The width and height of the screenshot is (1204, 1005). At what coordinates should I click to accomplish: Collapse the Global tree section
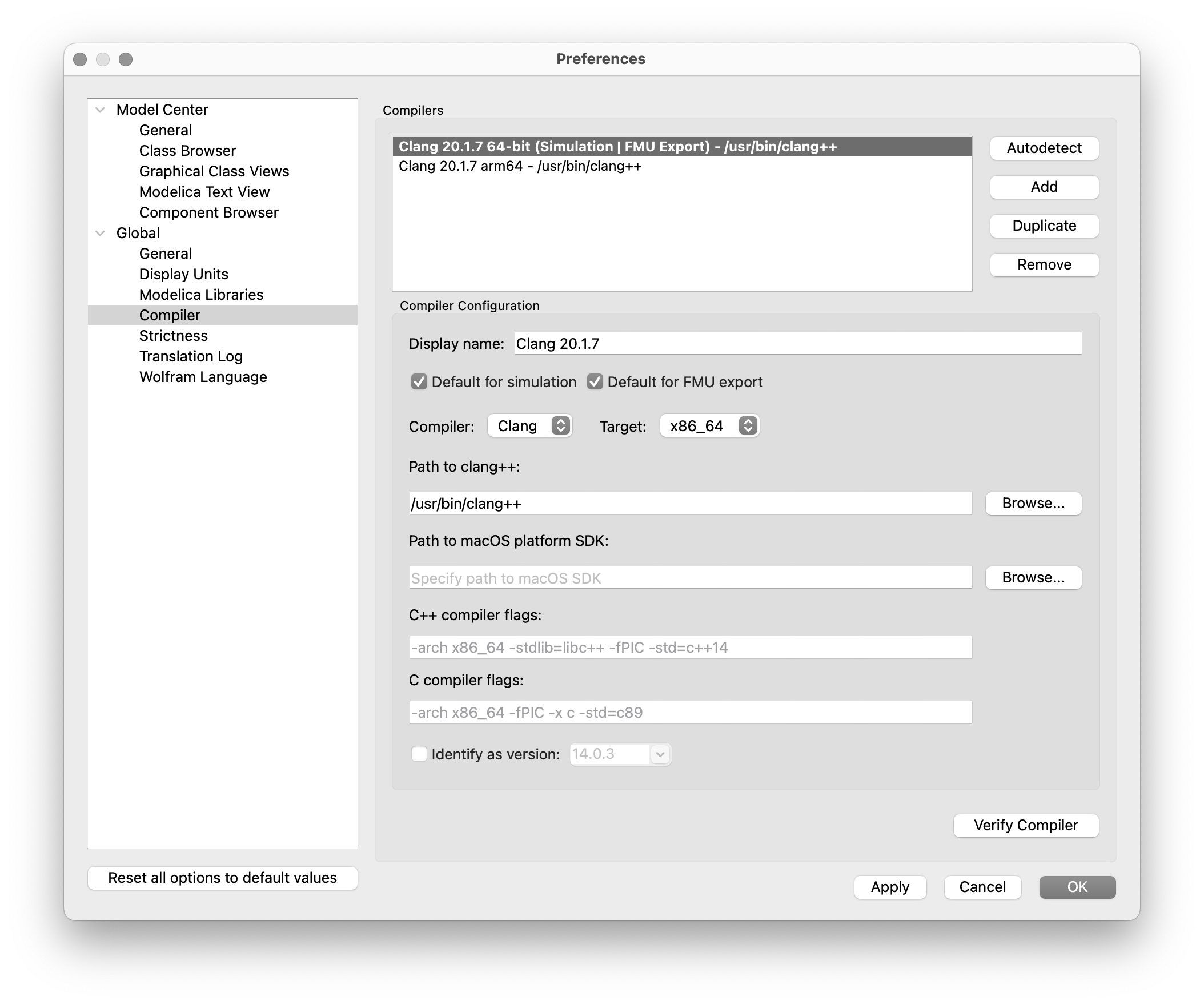pyautogui.click(x=101, y=233)
